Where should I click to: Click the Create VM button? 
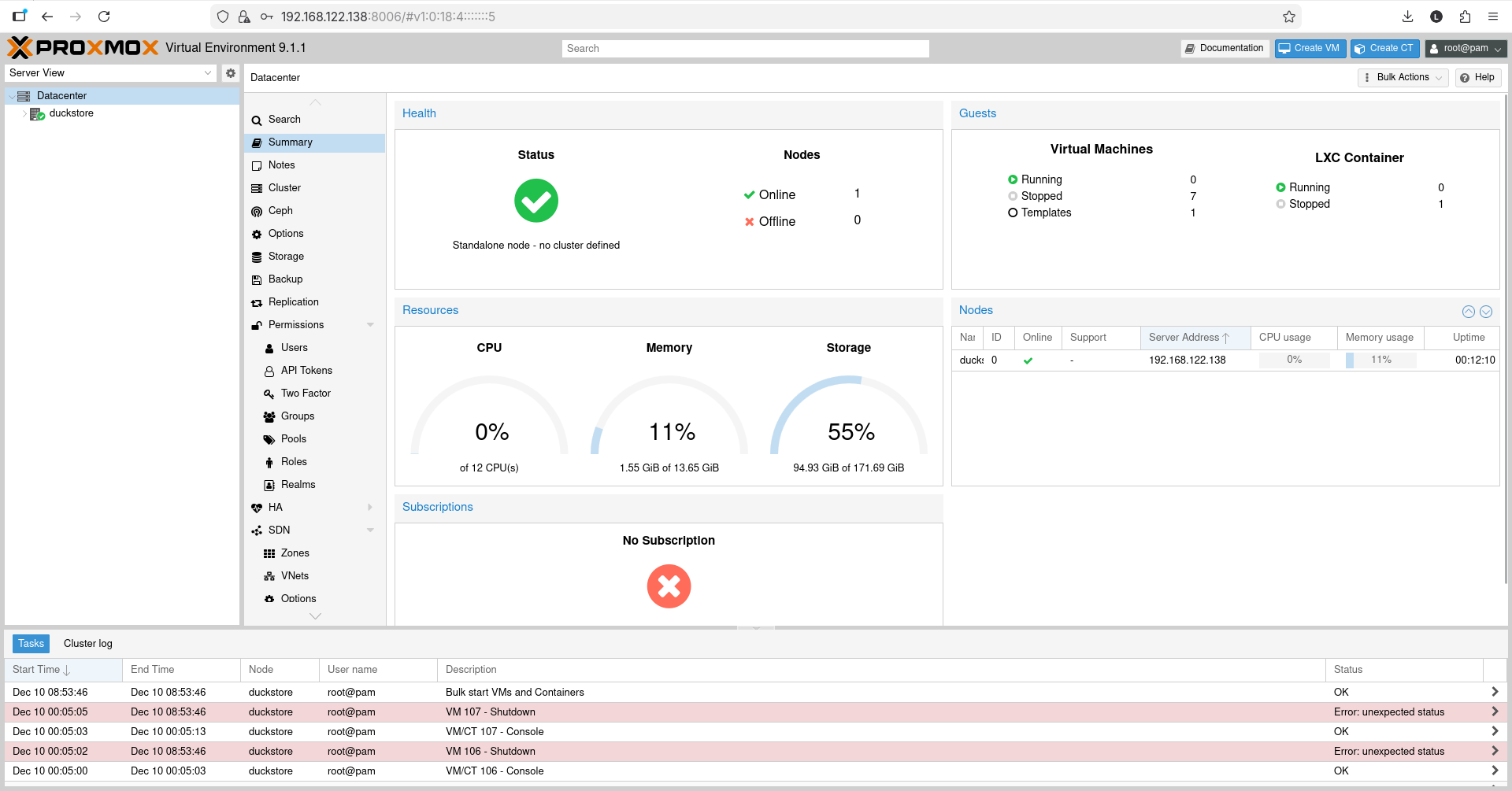[1310, 48]
